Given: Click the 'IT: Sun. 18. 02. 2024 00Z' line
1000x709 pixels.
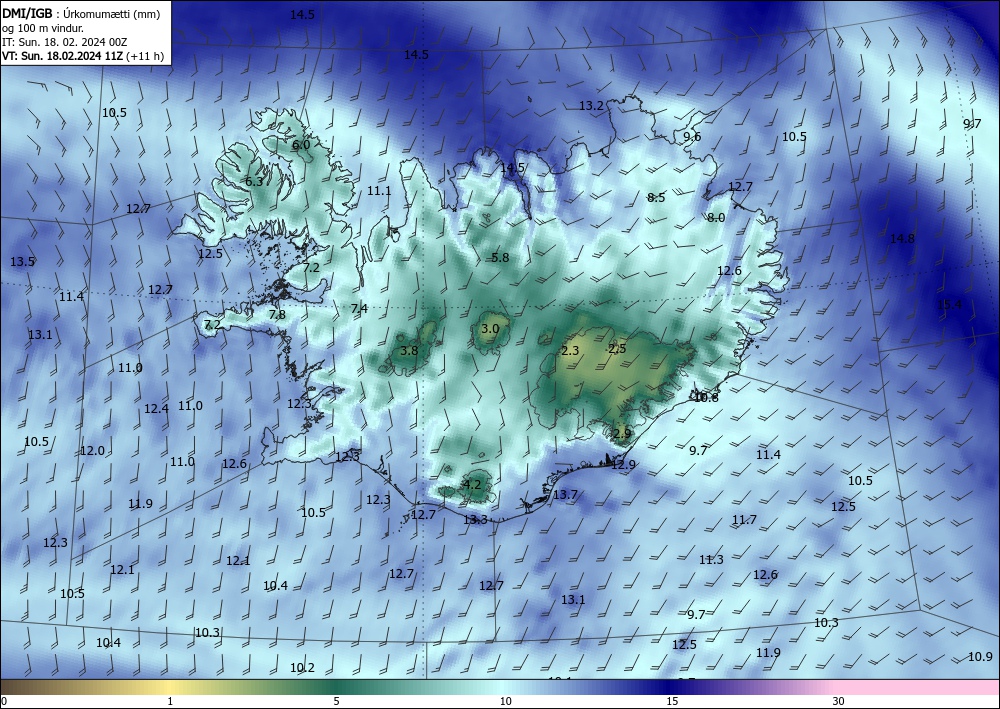Looking at the screenshot, I should (64, 42).
